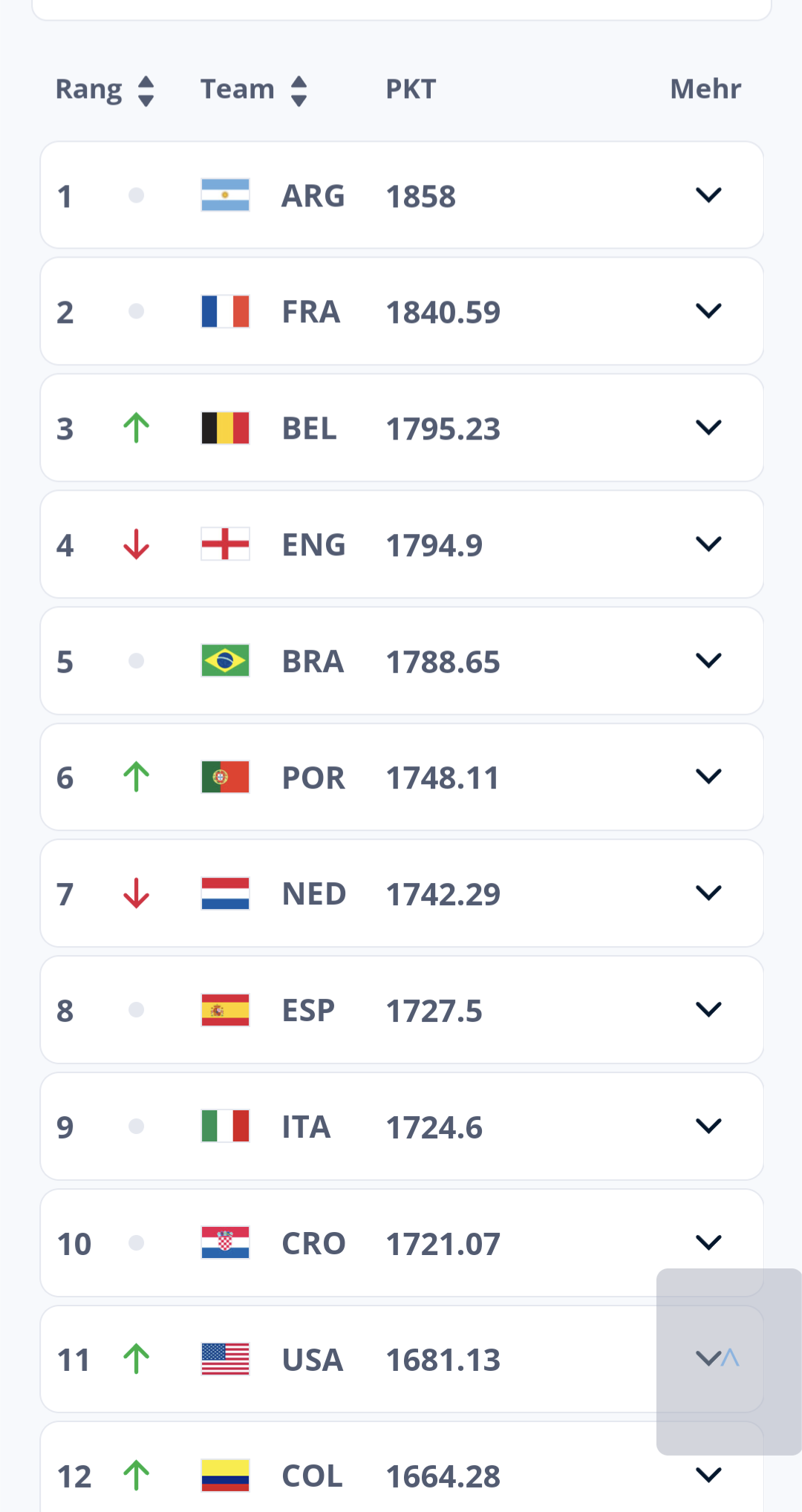
Task: Expand the FRA row chevron
Action: click(708, 311)
